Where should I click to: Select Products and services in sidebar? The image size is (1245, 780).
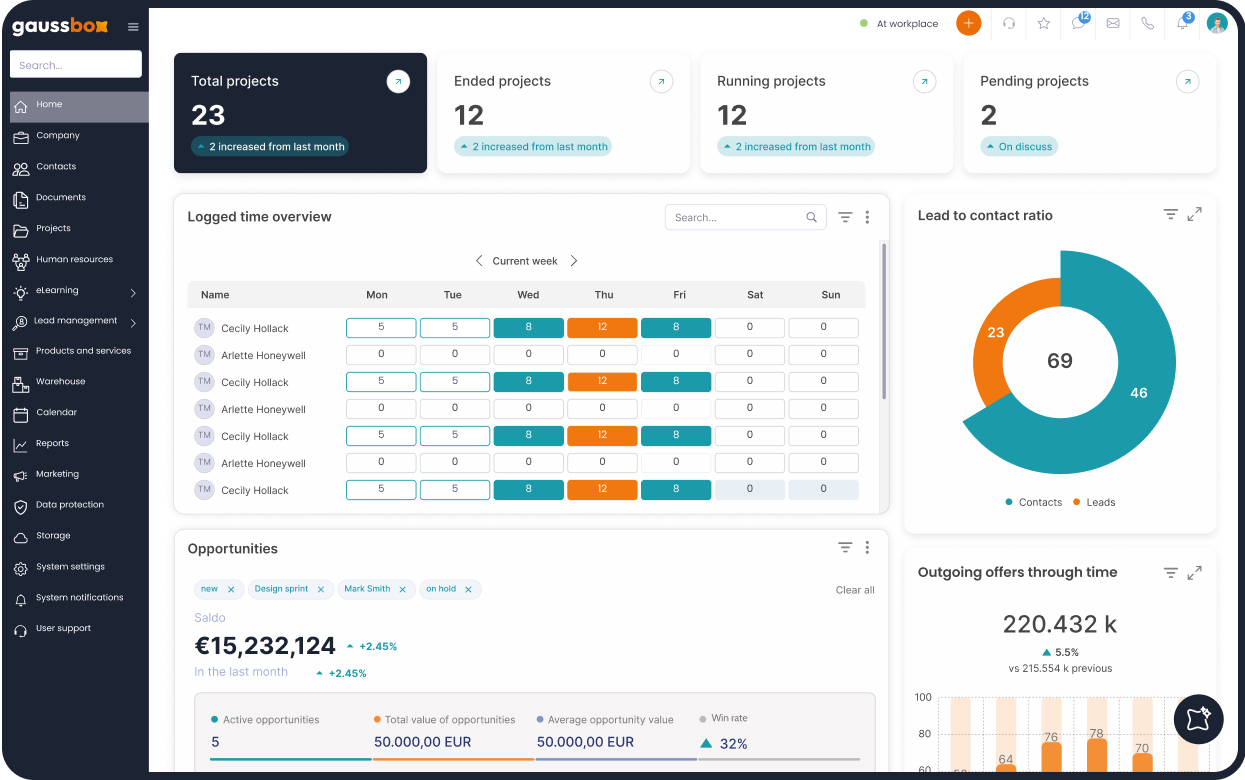click(83, 351)
